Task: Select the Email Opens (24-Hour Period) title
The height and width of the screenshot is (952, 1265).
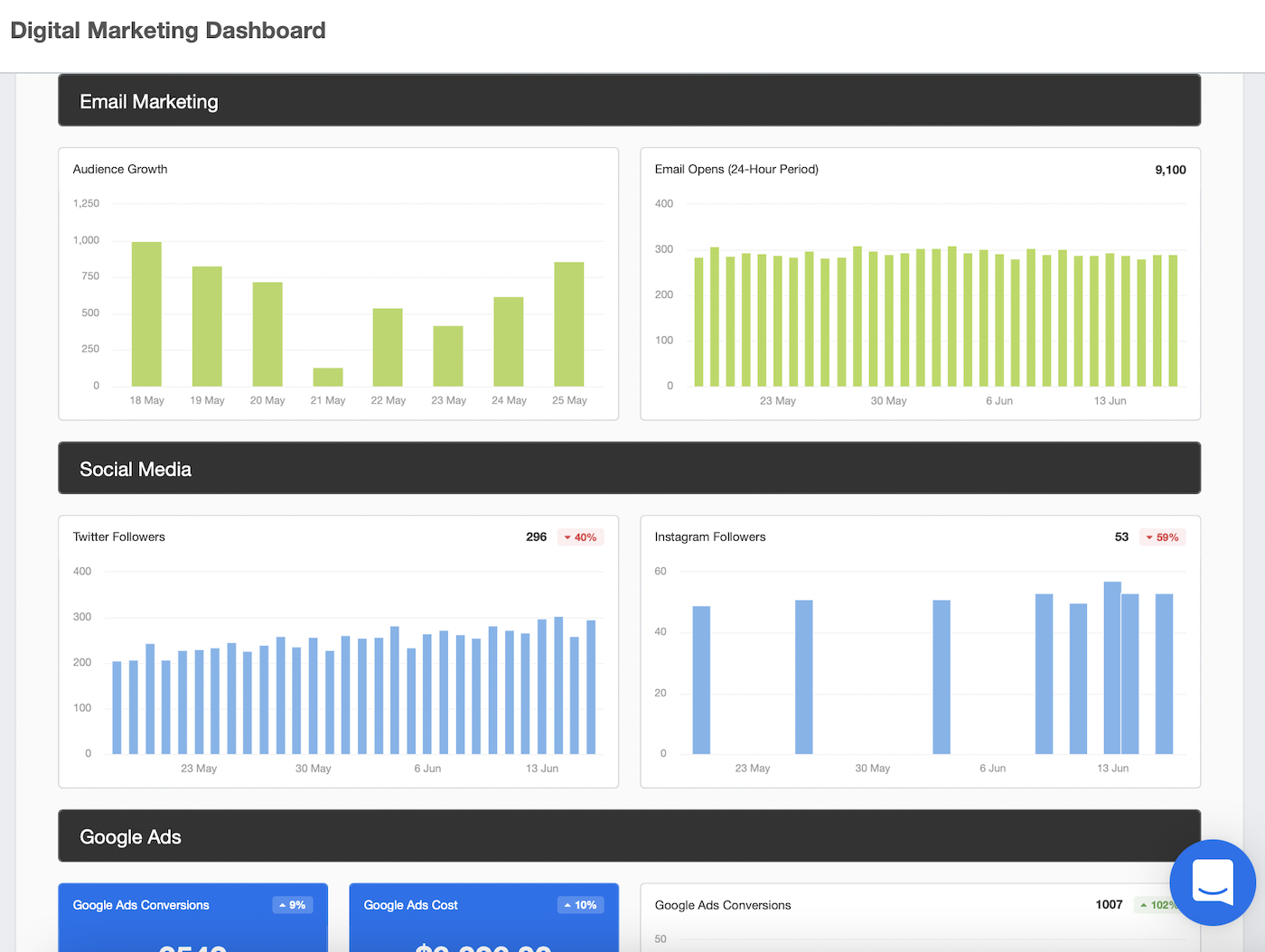Action: coord(736,169)
